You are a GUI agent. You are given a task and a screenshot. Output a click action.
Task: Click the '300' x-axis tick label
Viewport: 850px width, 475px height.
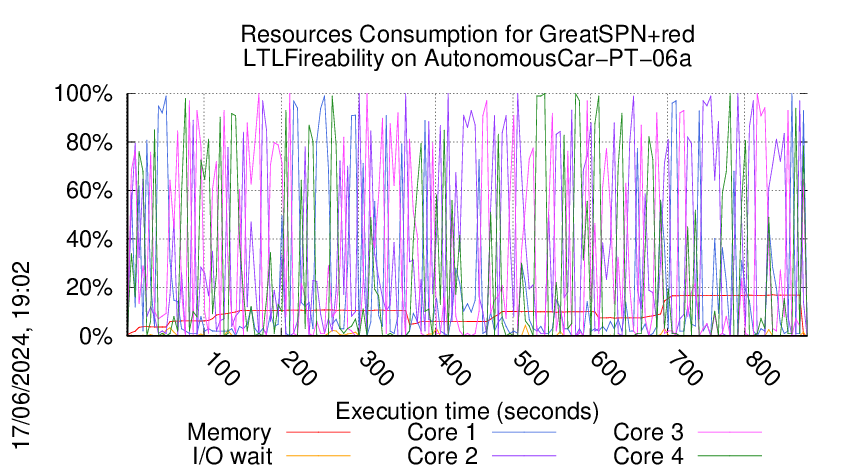[x=376, y=370]
